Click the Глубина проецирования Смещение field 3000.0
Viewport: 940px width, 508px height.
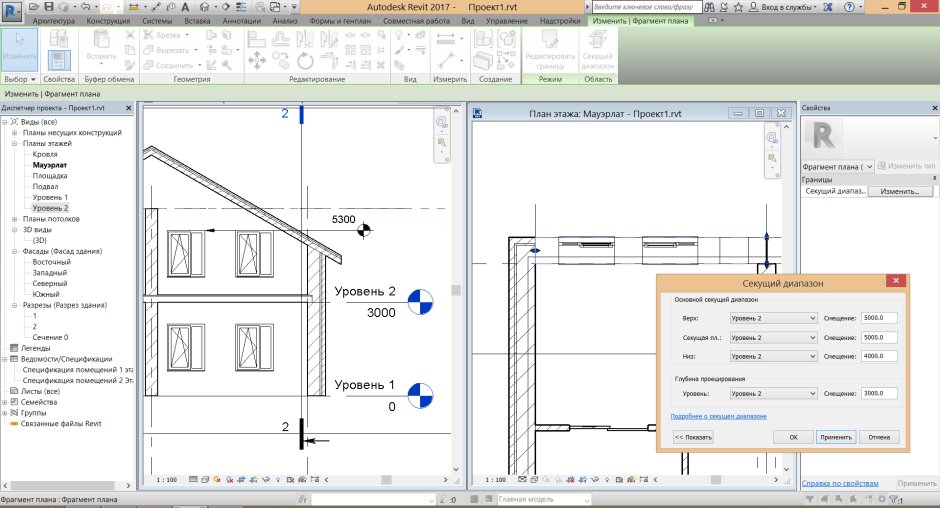tap(879, 393)
